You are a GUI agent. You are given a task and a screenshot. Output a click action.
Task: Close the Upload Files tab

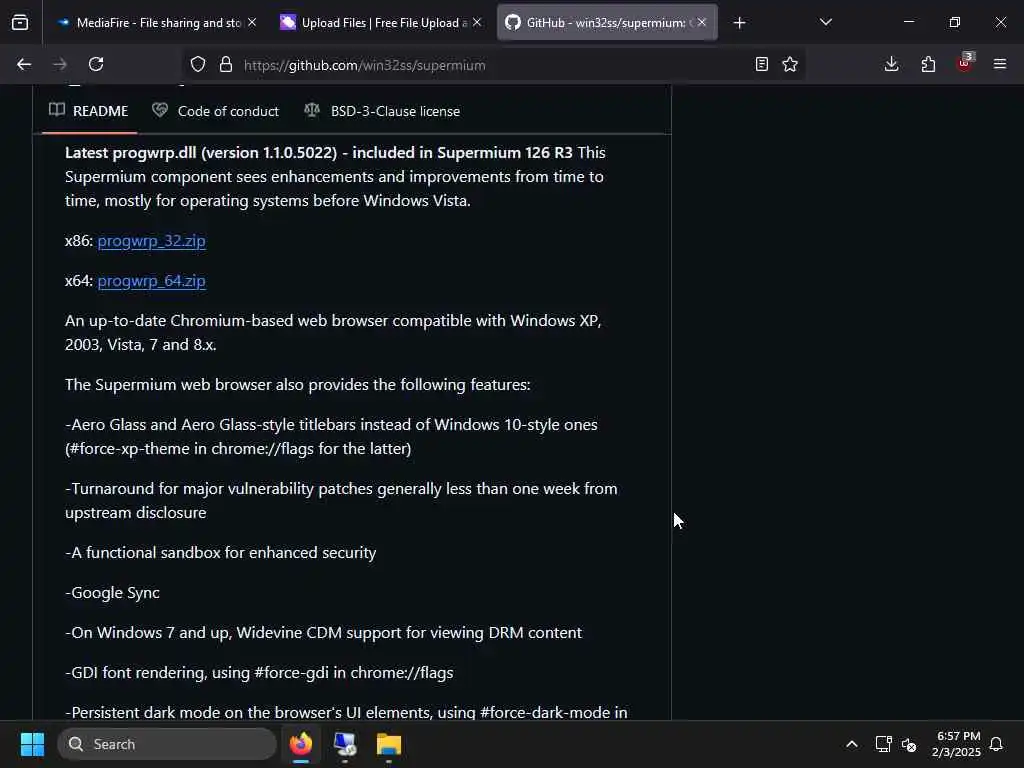pos(477,22)
